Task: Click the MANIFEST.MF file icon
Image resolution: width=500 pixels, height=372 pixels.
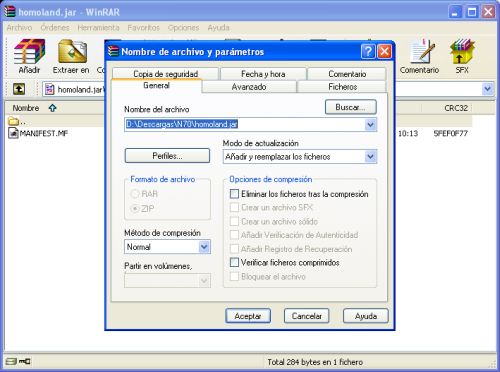Action: pyautogui.click(x=13, y=133)
